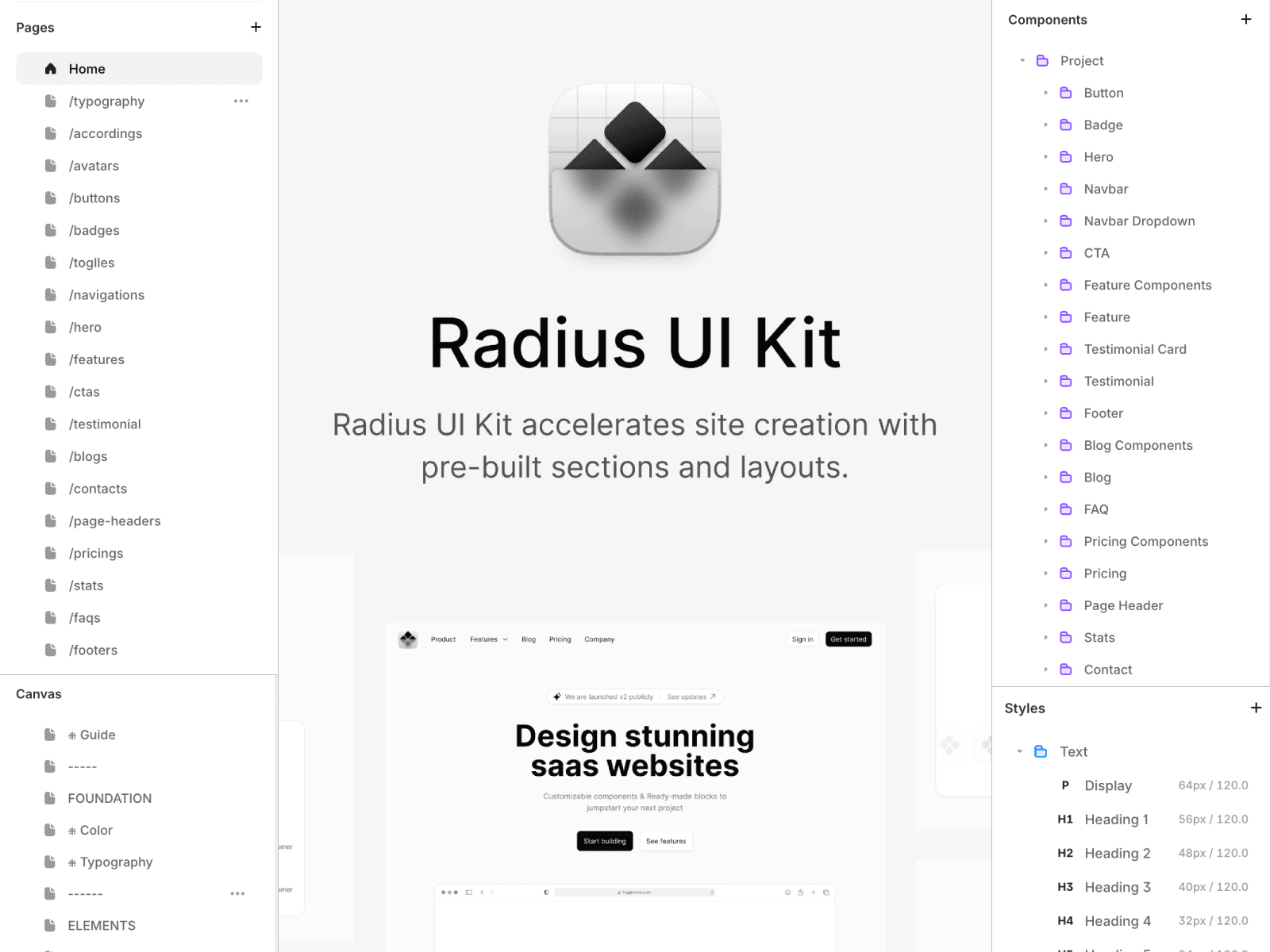This screenshot has height=952, width=1270.
Task: Click the Get started button in the hero preview
Action: pyautogui.click(x=849, y=639)
